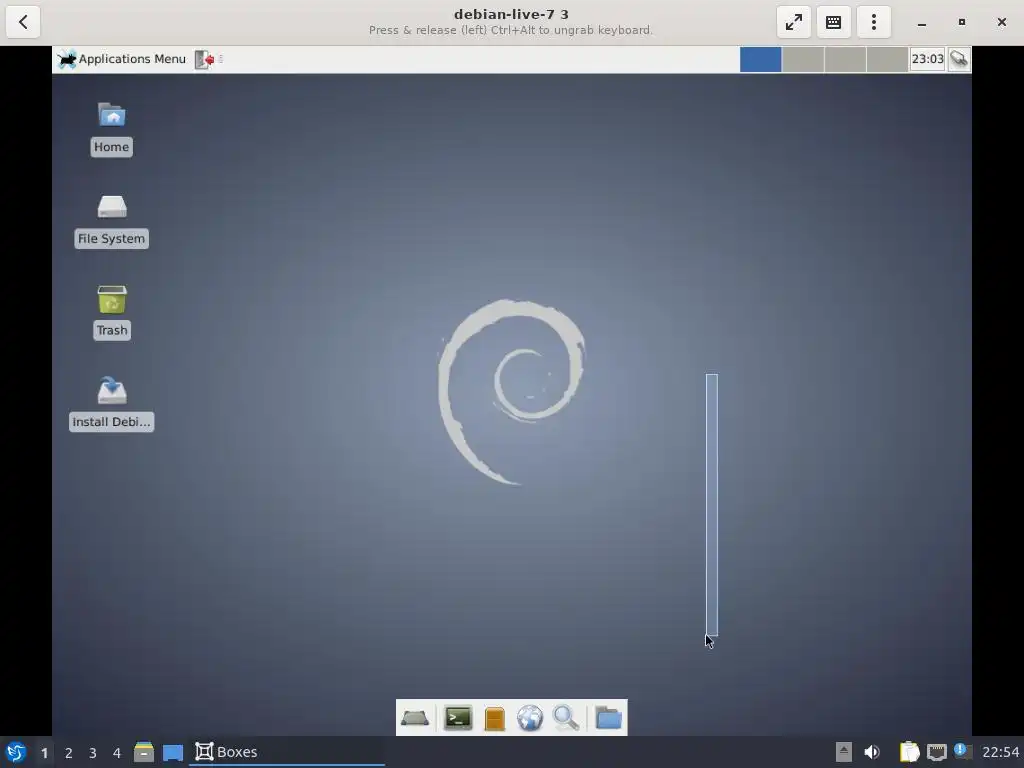Screen dimensions: 1024x768
Task: Select the Install Debian desktop launcher
Action: 112,404
